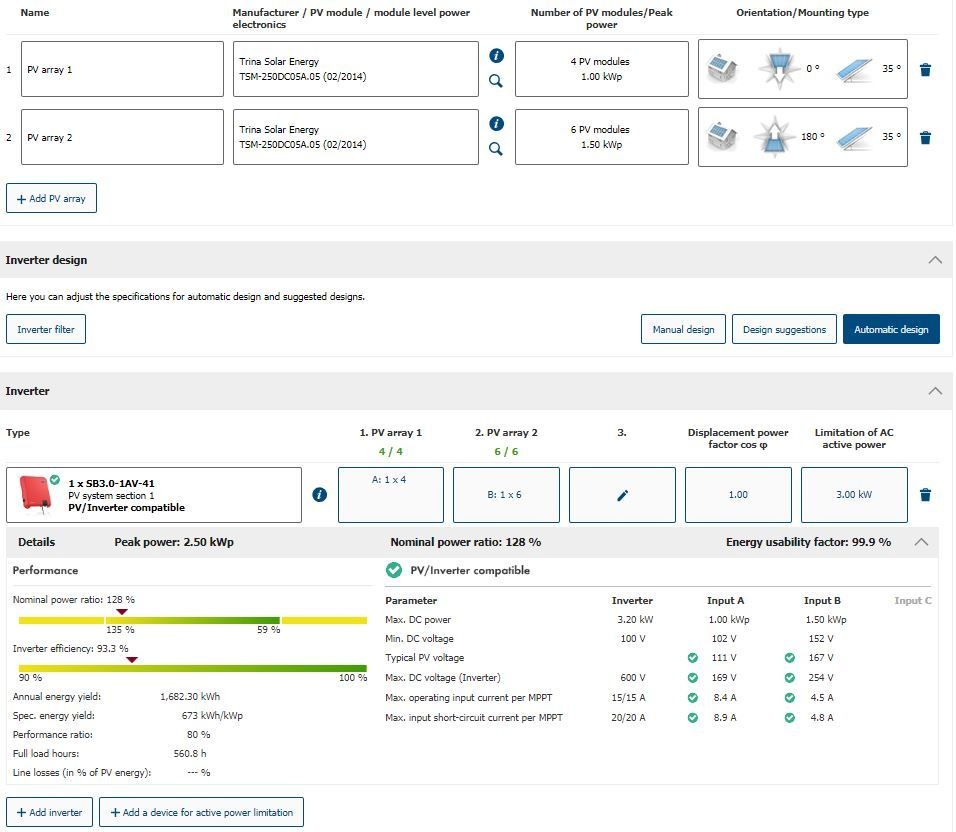956x832 pixels.
Task: Click the nominal power ratio marker
Action: click(122, 611)
